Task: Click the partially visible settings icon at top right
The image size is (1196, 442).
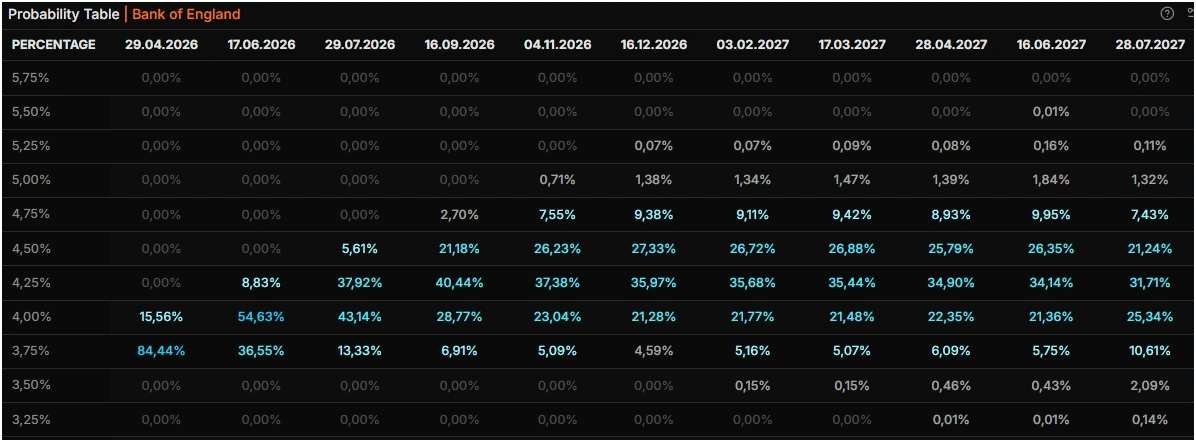Action: [x=1190, y=14]
